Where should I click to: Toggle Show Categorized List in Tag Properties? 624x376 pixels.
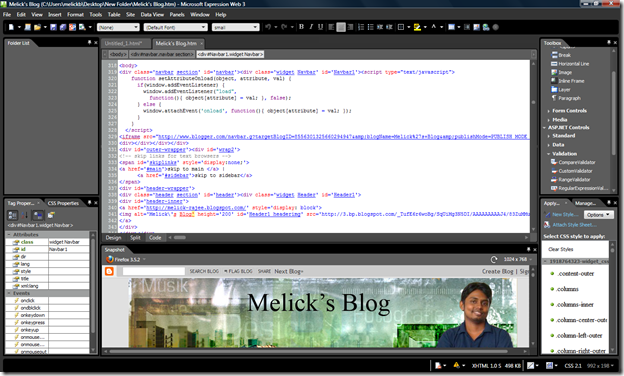12,215
